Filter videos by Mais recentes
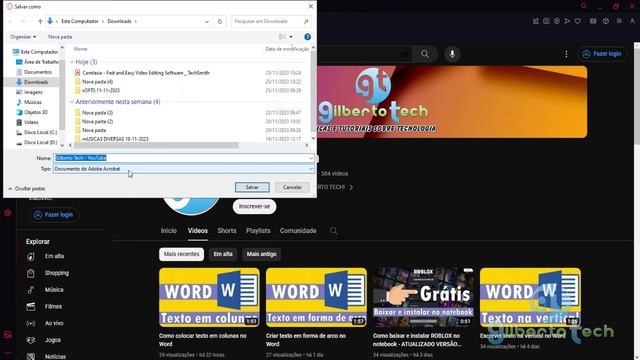640x360 pixels. (181, 254)
